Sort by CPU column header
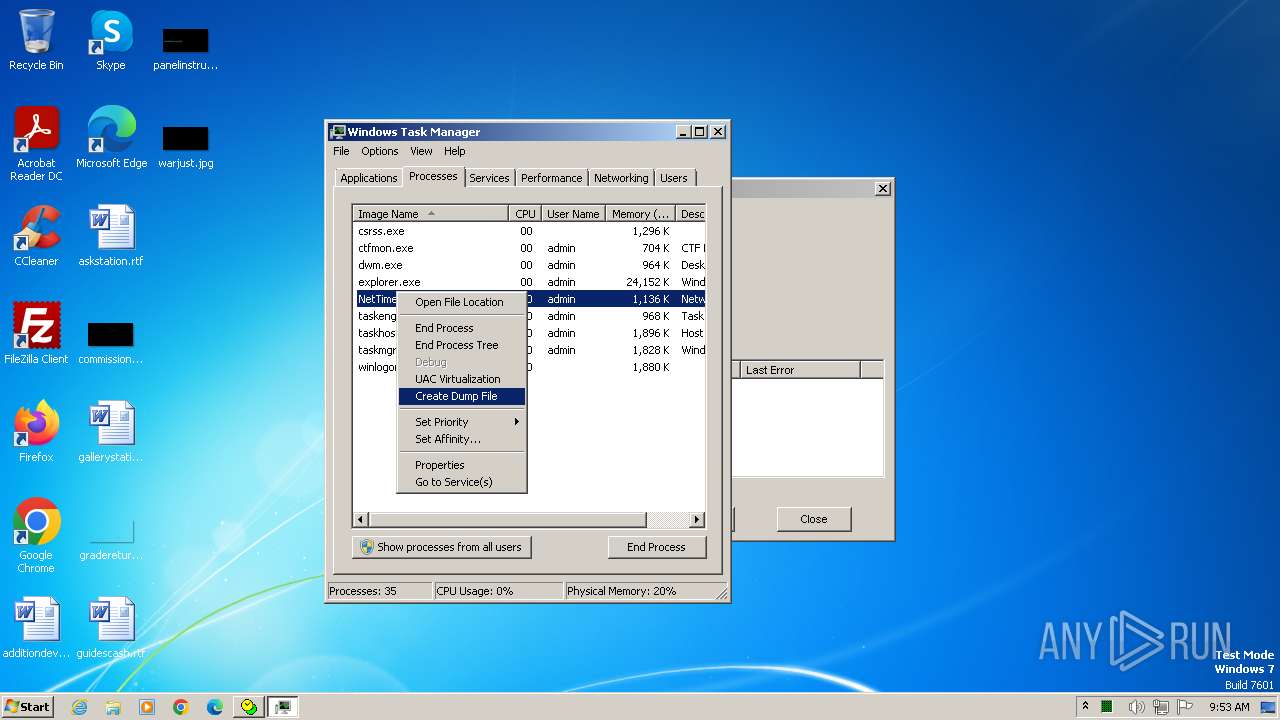 pos(525,214)
